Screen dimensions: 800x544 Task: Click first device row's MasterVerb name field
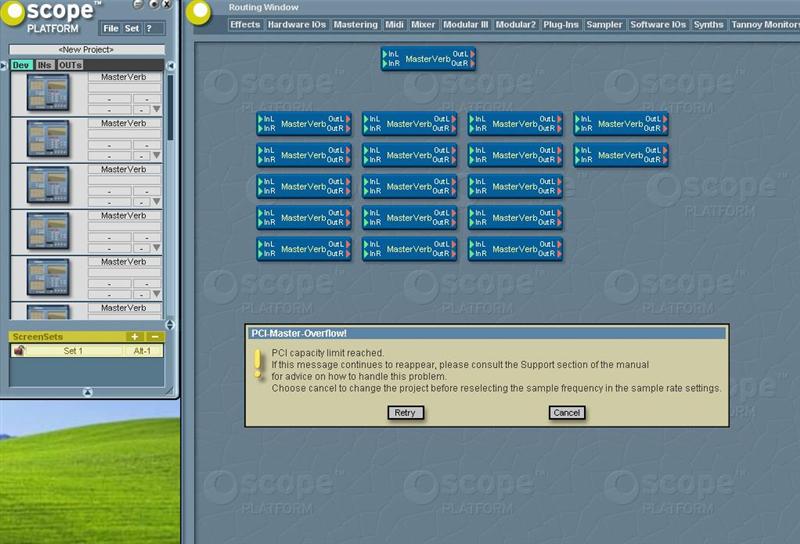pos(124,77)
